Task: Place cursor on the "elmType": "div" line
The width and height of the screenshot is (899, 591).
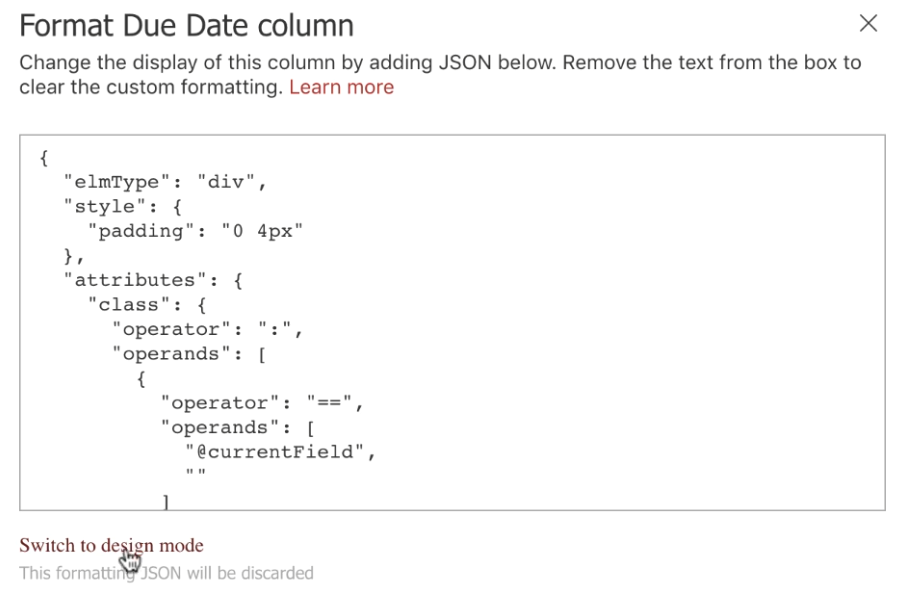Action: (x=165, y=182)
